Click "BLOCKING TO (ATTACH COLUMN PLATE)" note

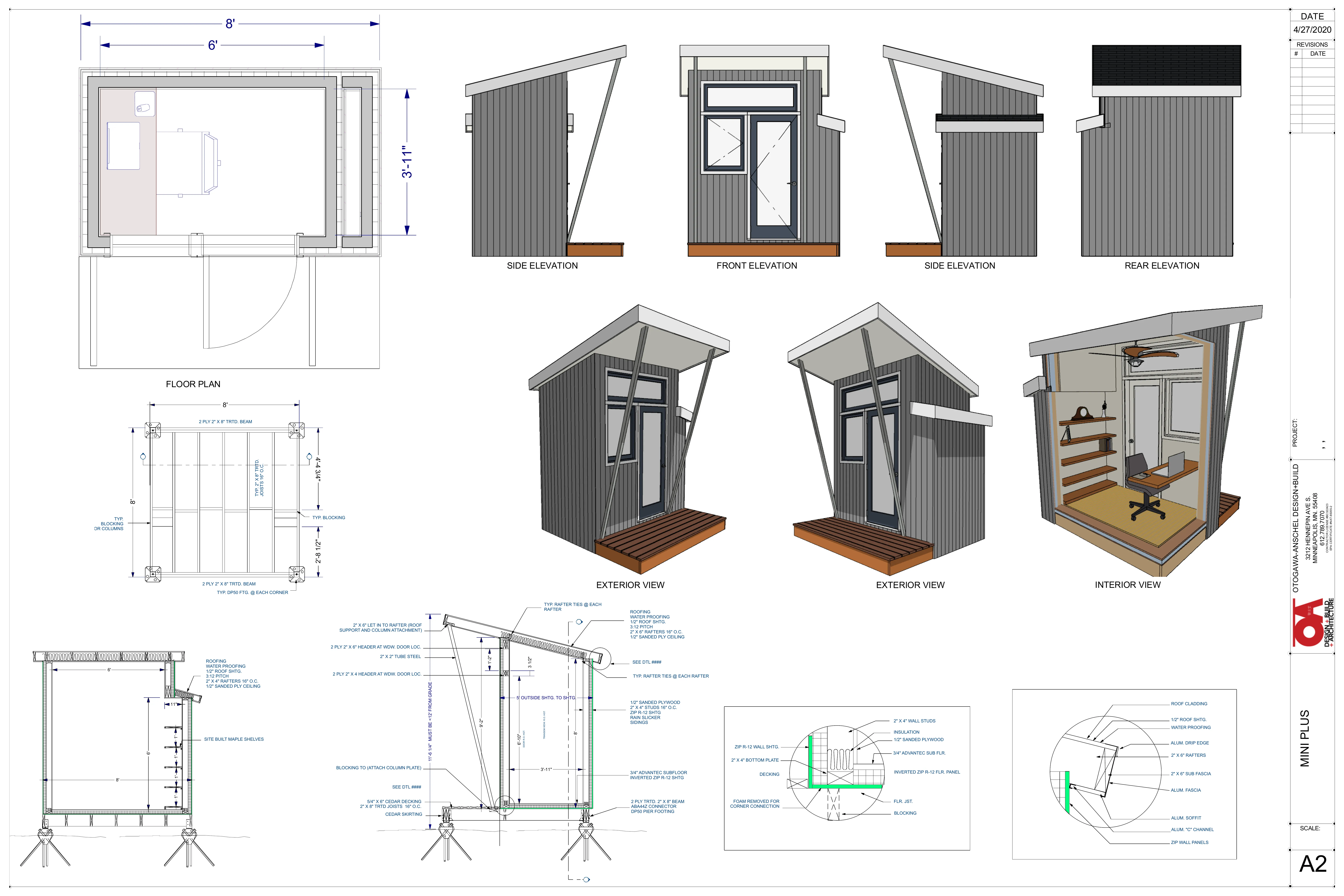coord(378,768)
